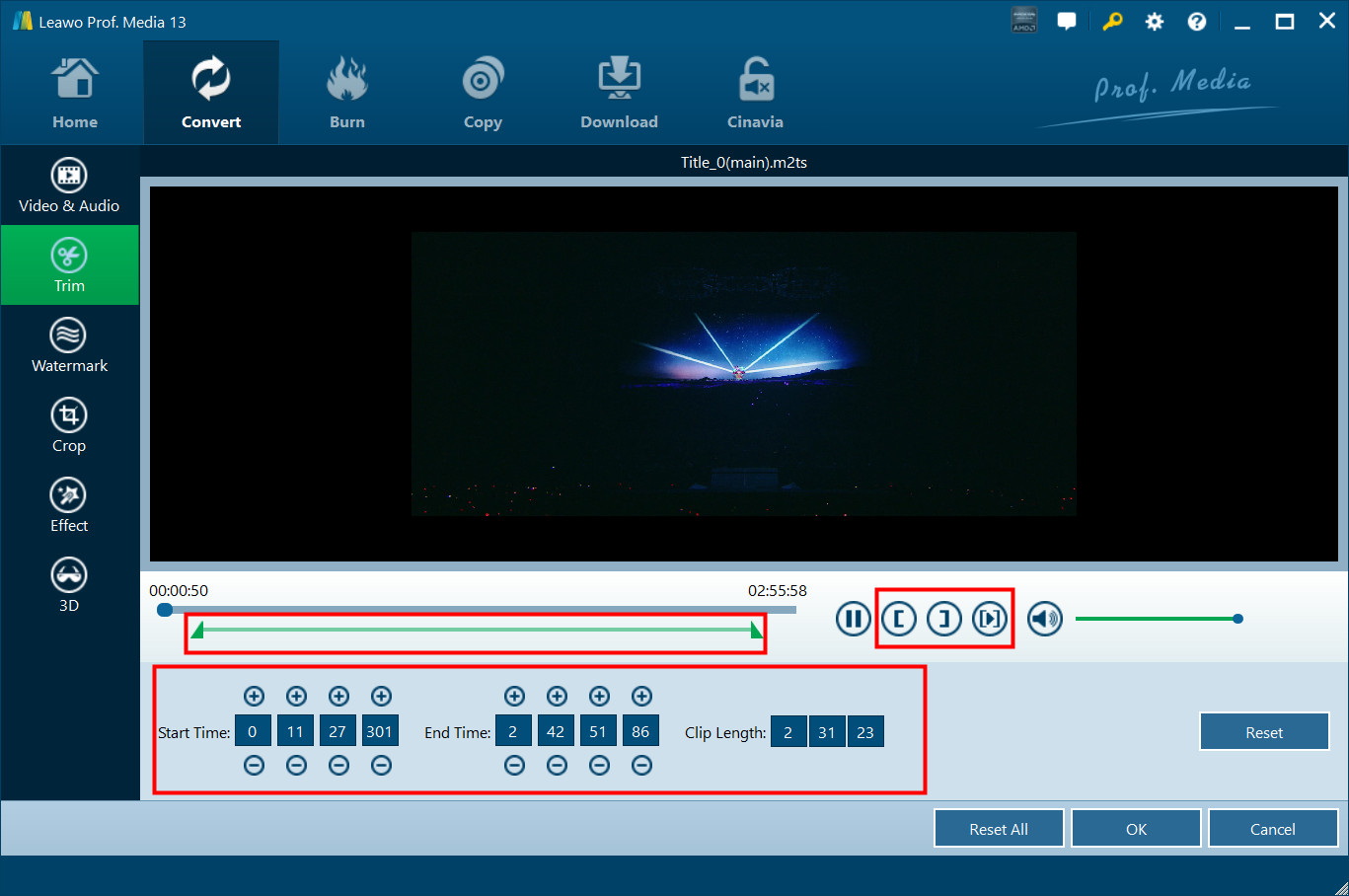1349x896 pixels.
Task: Decrease Start Time milliseconds below 301
Action: (x=381, y=765)
